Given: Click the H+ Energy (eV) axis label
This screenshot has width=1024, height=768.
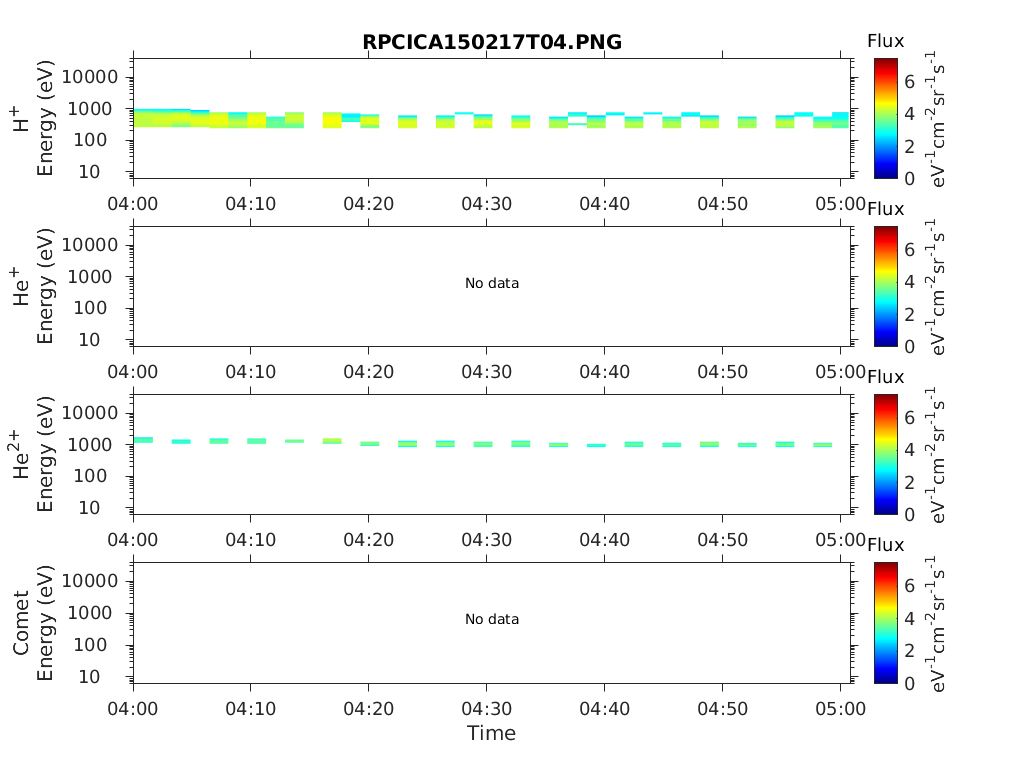Looking at the screenshot, I should (44, 118).
